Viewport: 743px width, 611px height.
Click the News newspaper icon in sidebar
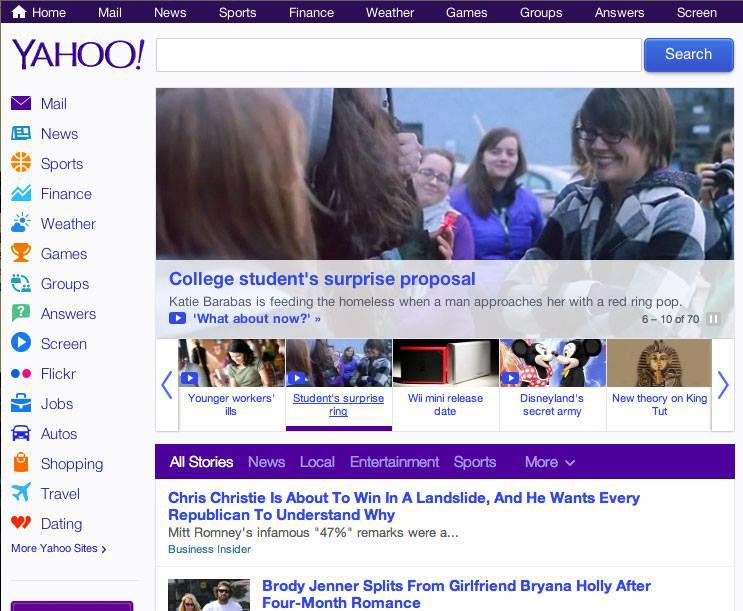tap(21, 133)
